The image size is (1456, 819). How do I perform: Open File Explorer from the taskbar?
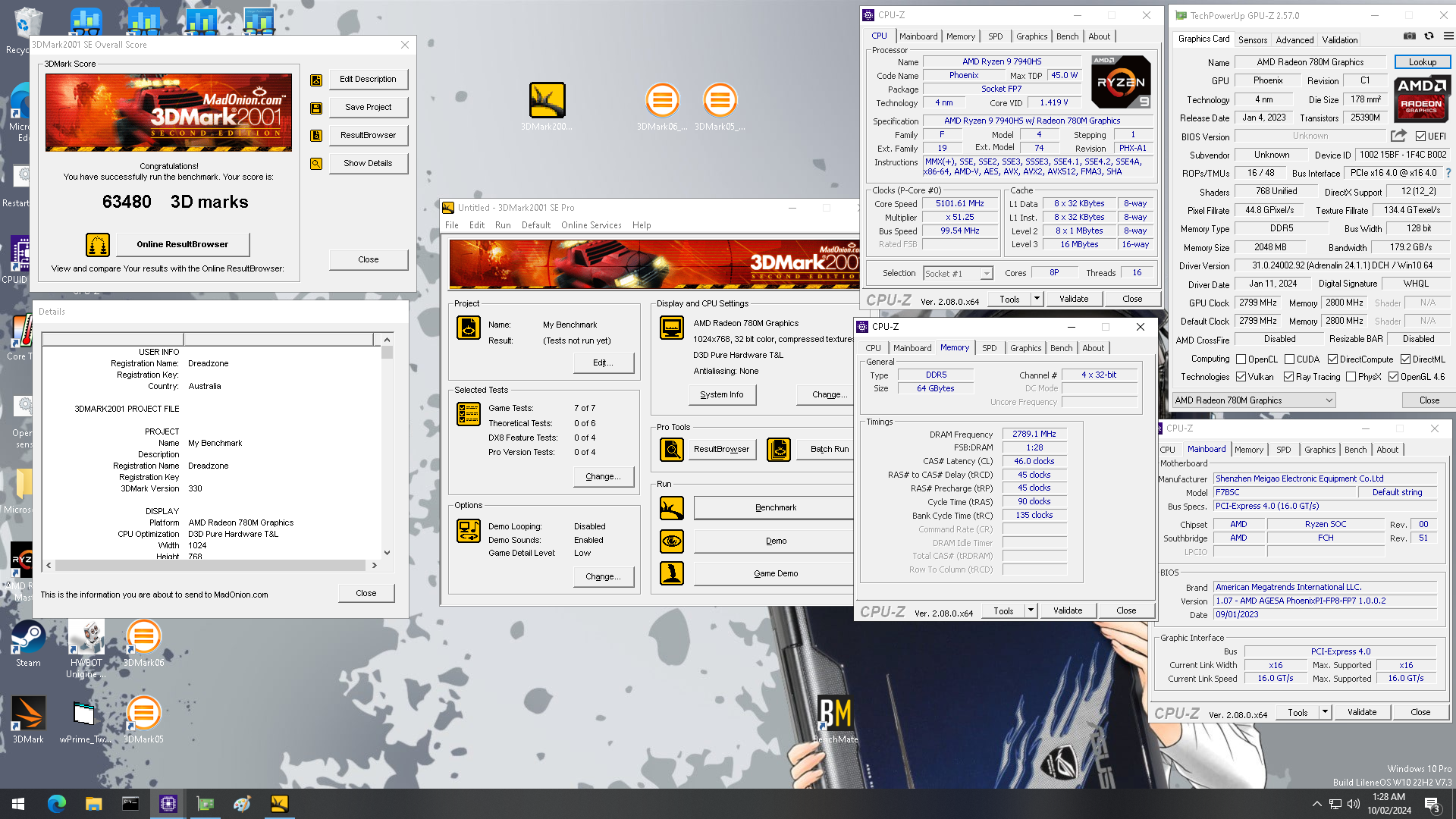(93, 804)
